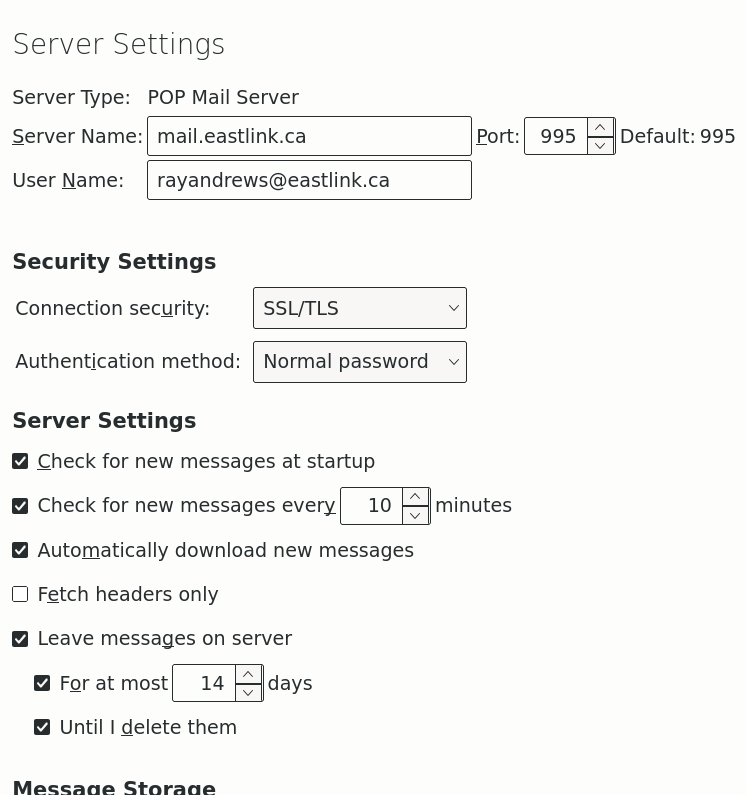The height and width of the screenshot is (795, 746).
Task: Decrease the Port number with down arrow
Action: coord(600,145)
